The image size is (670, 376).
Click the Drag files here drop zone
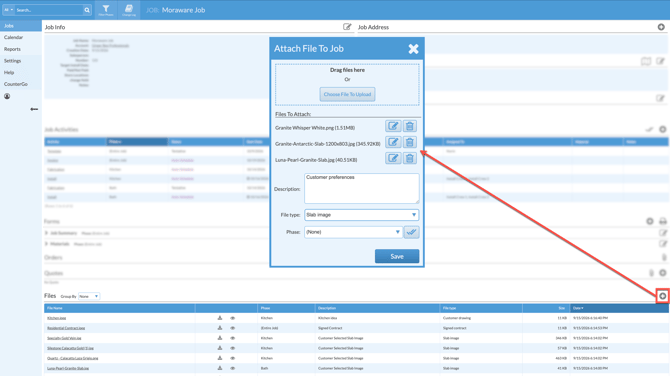coord(347,84)
